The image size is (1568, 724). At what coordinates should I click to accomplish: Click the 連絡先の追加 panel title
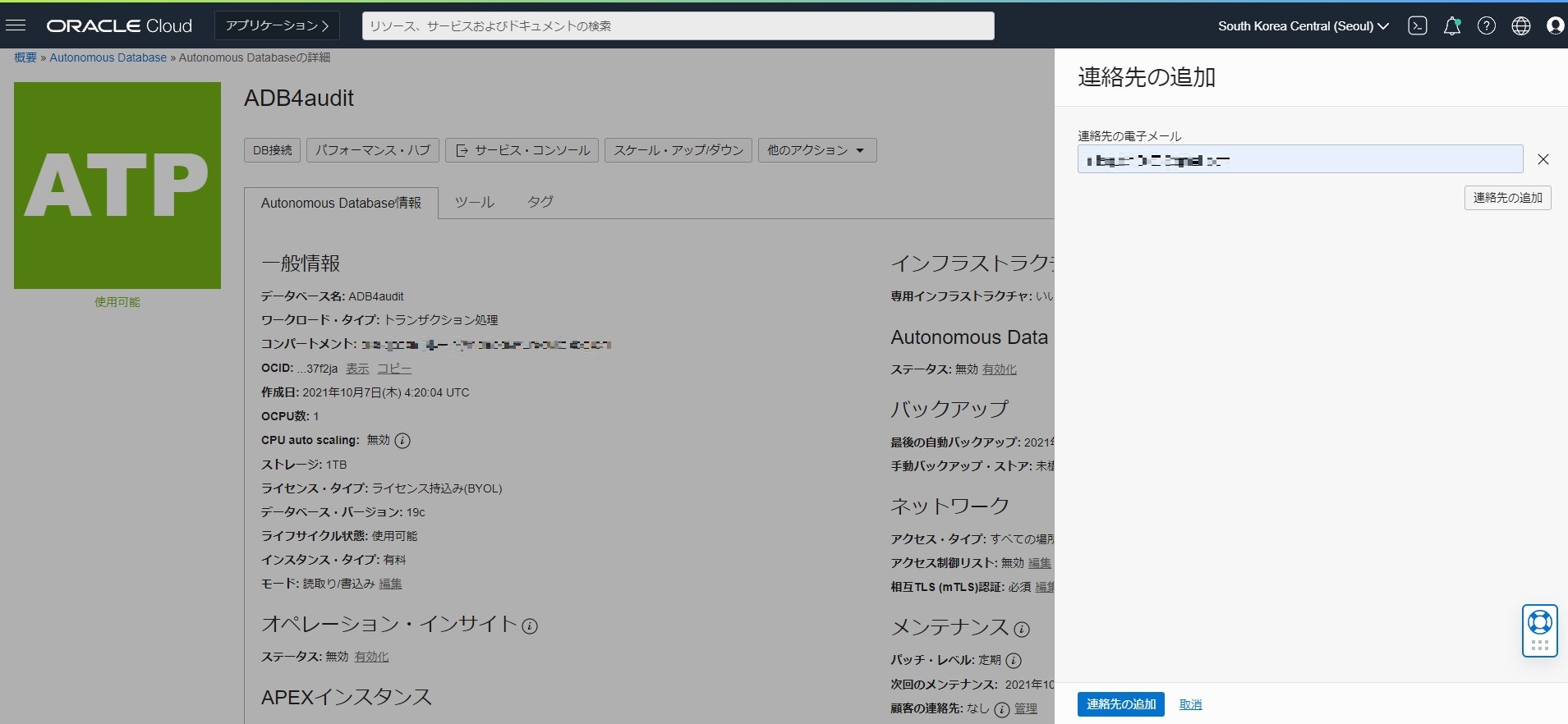tap(1147, 77)
